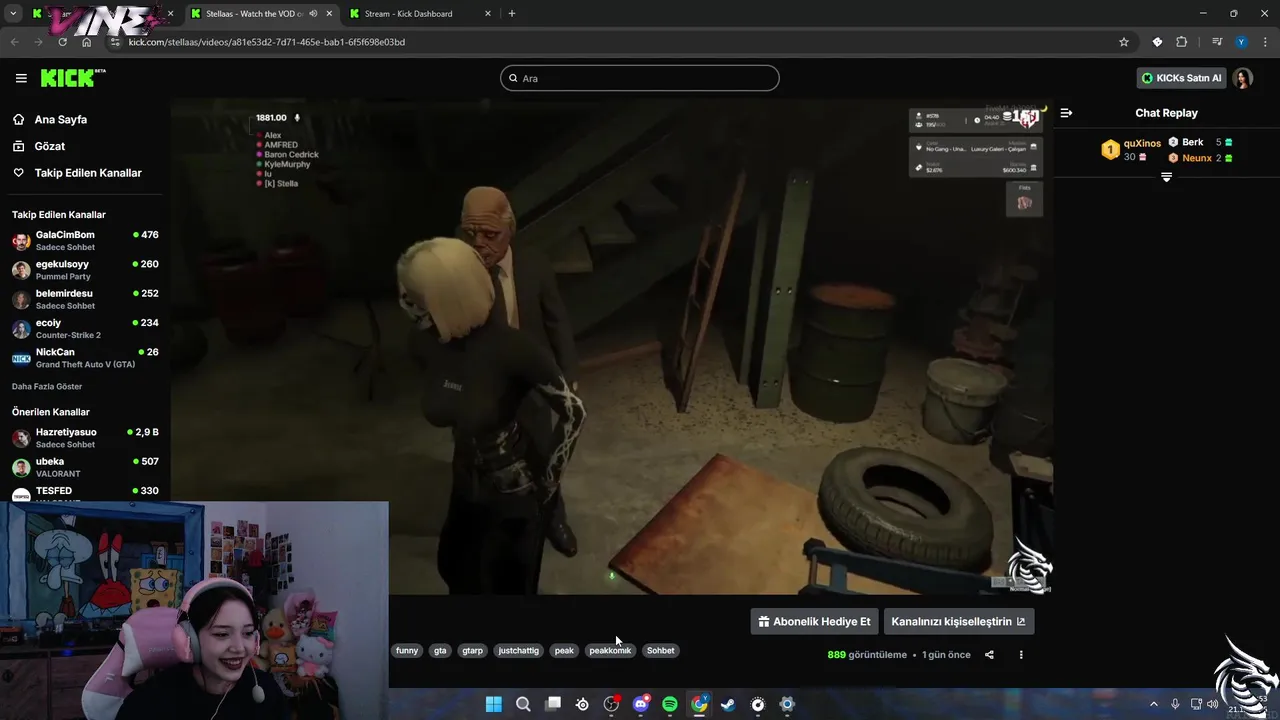Open egekulsoyy channel
The height and width of the screenshot is (720, 1280).
coord(85,270)
